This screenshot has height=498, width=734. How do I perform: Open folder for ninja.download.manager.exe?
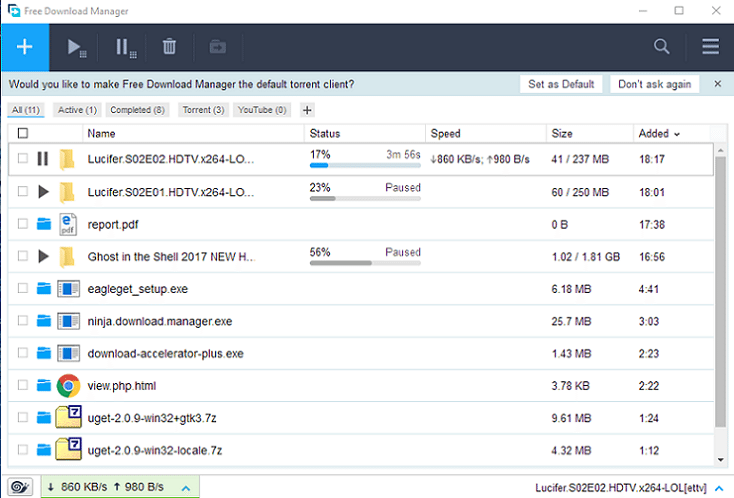pos(44,321)
